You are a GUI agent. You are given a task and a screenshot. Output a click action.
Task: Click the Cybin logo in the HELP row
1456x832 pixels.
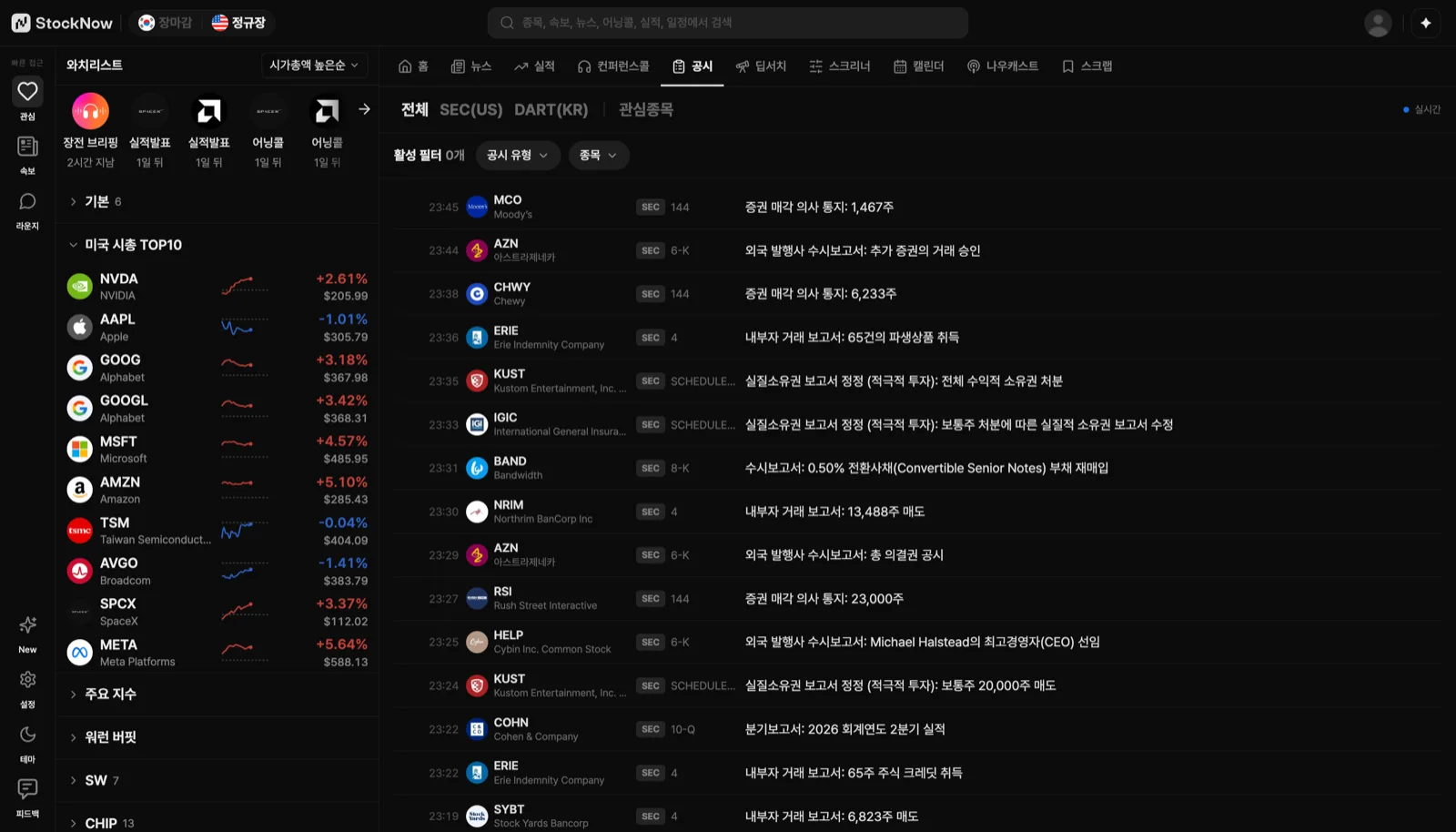(x=477, y=642)
